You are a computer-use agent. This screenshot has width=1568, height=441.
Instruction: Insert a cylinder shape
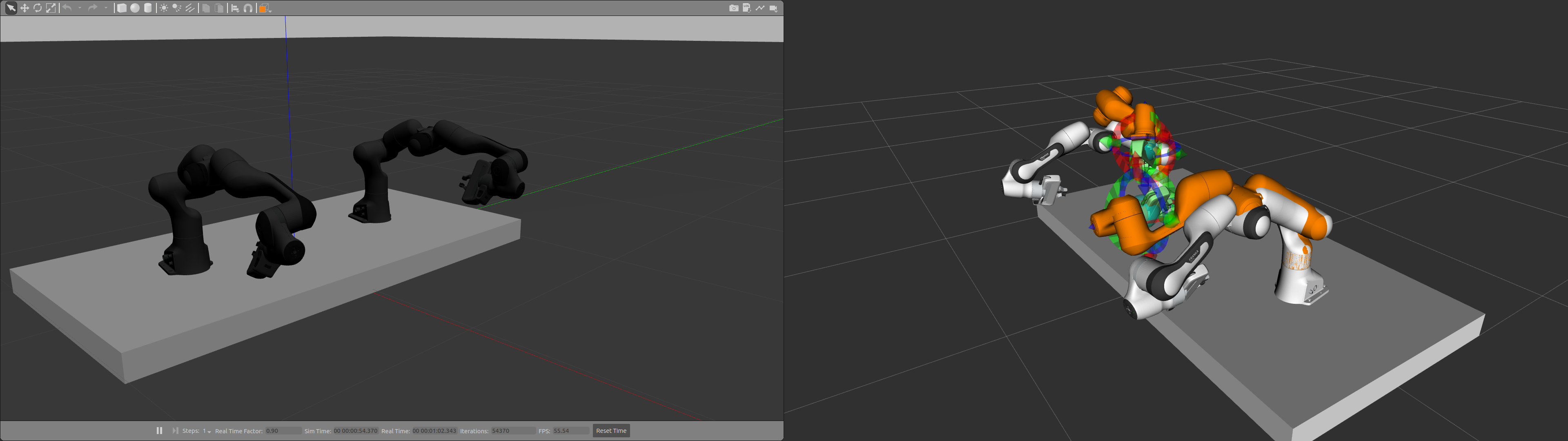click(x=148, y=8)
